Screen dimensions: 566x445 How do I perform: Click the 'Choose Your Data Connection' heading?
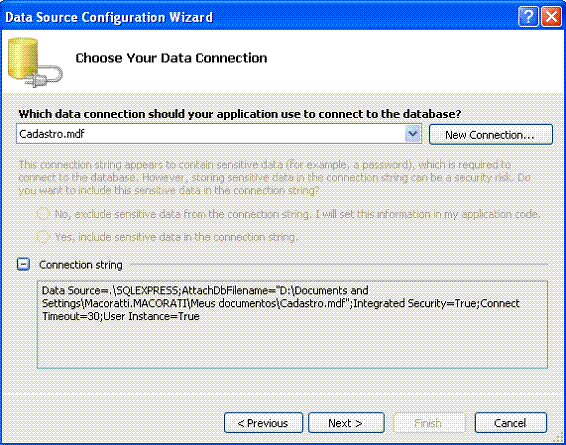click(x=171, y=58)
